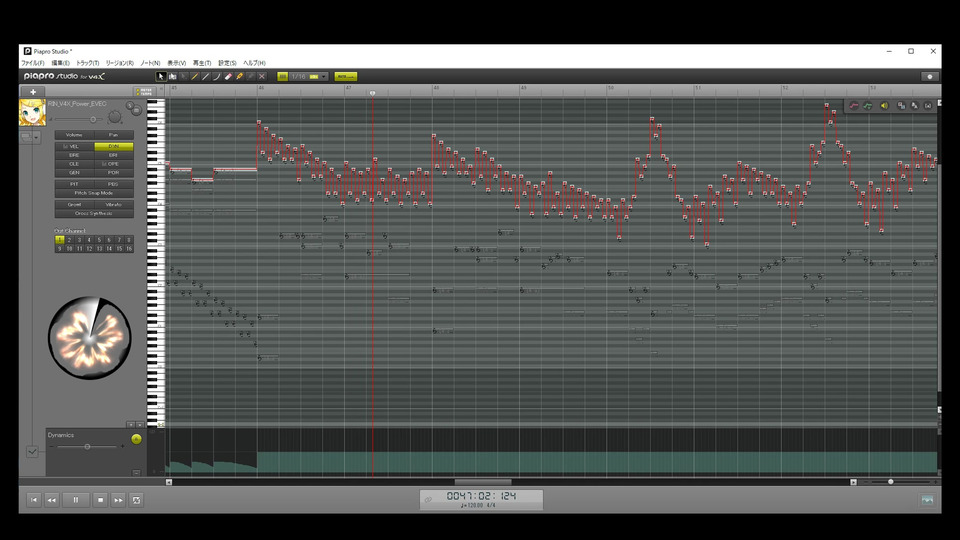This screenshot has width=960, height=540.
Task: Select the CLE parameter
Action: (x=74, y=164)
